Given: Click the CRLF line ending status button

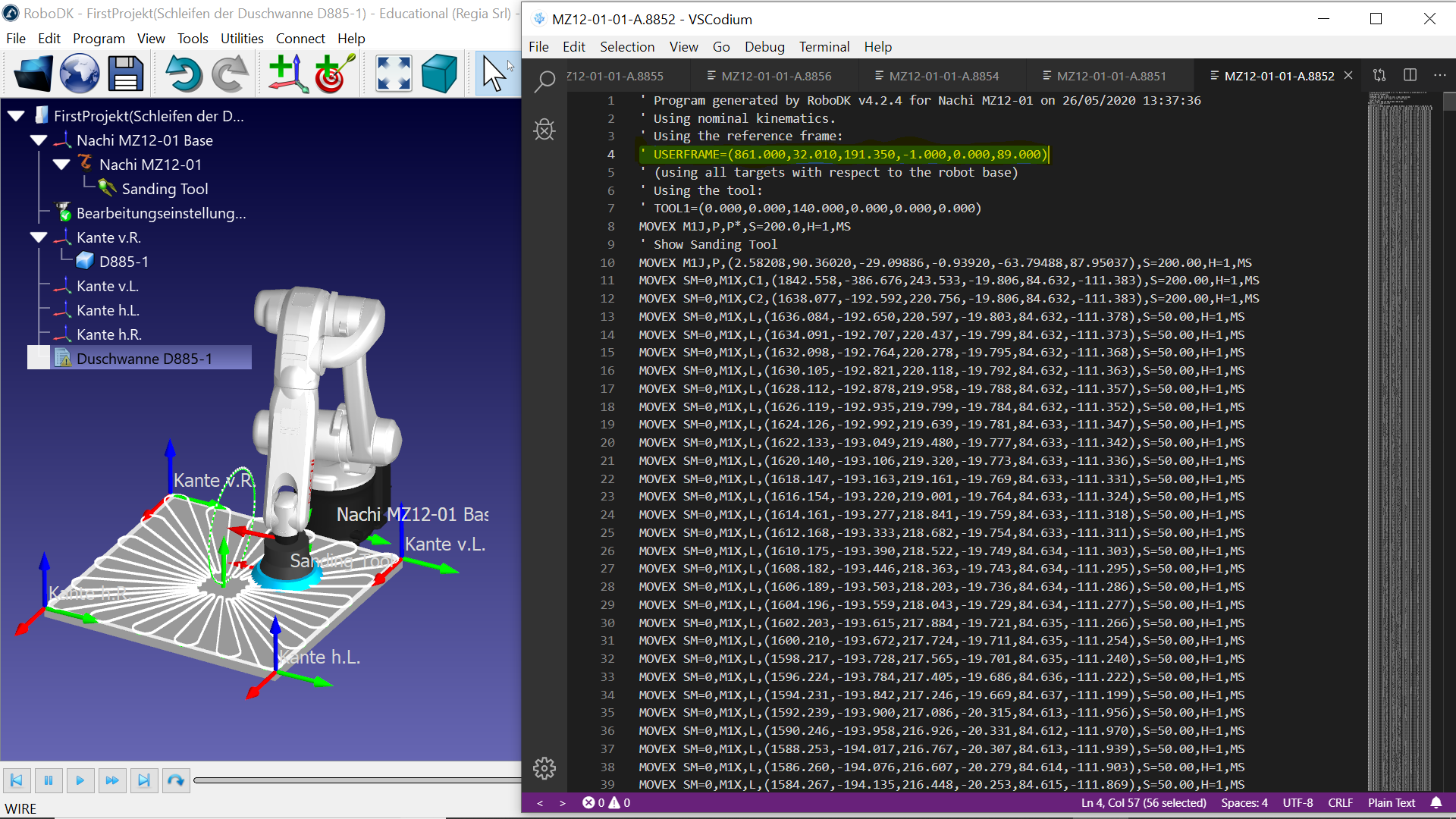Looking at the screenshot, I should point(1340,802).
